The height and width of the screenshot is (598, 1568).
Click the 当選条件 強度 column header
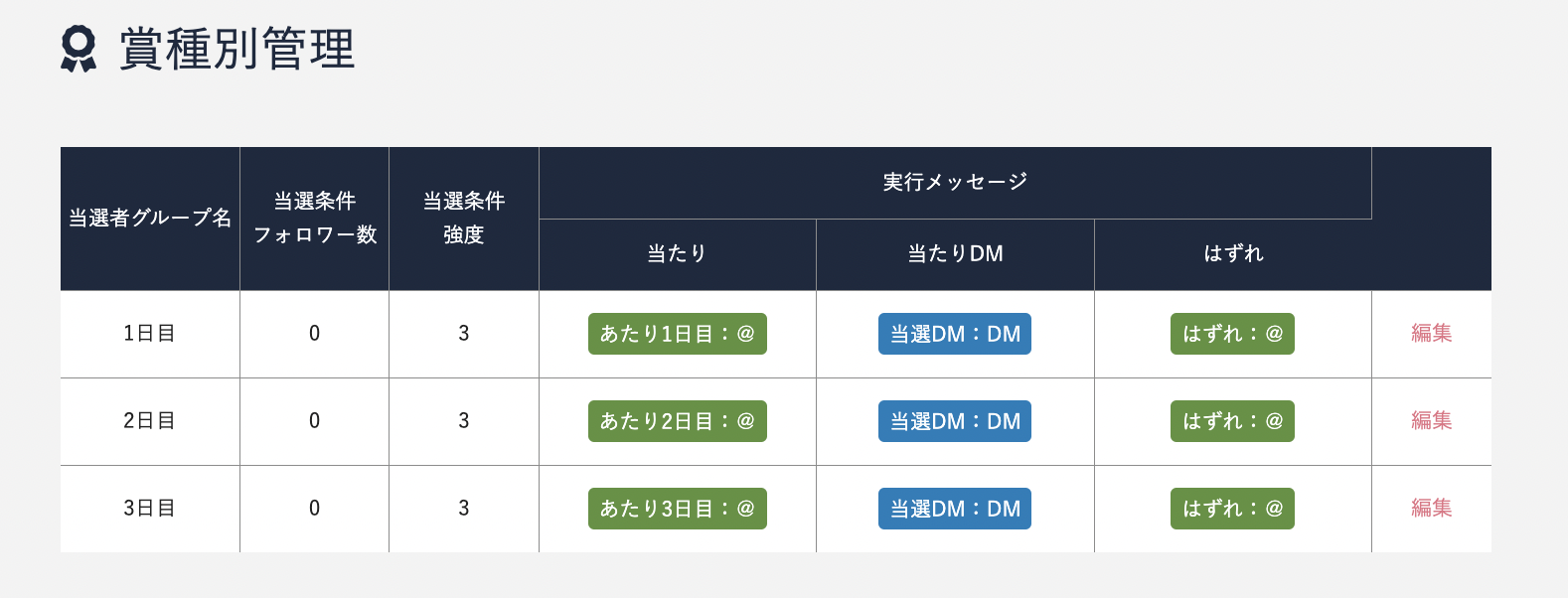coord(464,219)
